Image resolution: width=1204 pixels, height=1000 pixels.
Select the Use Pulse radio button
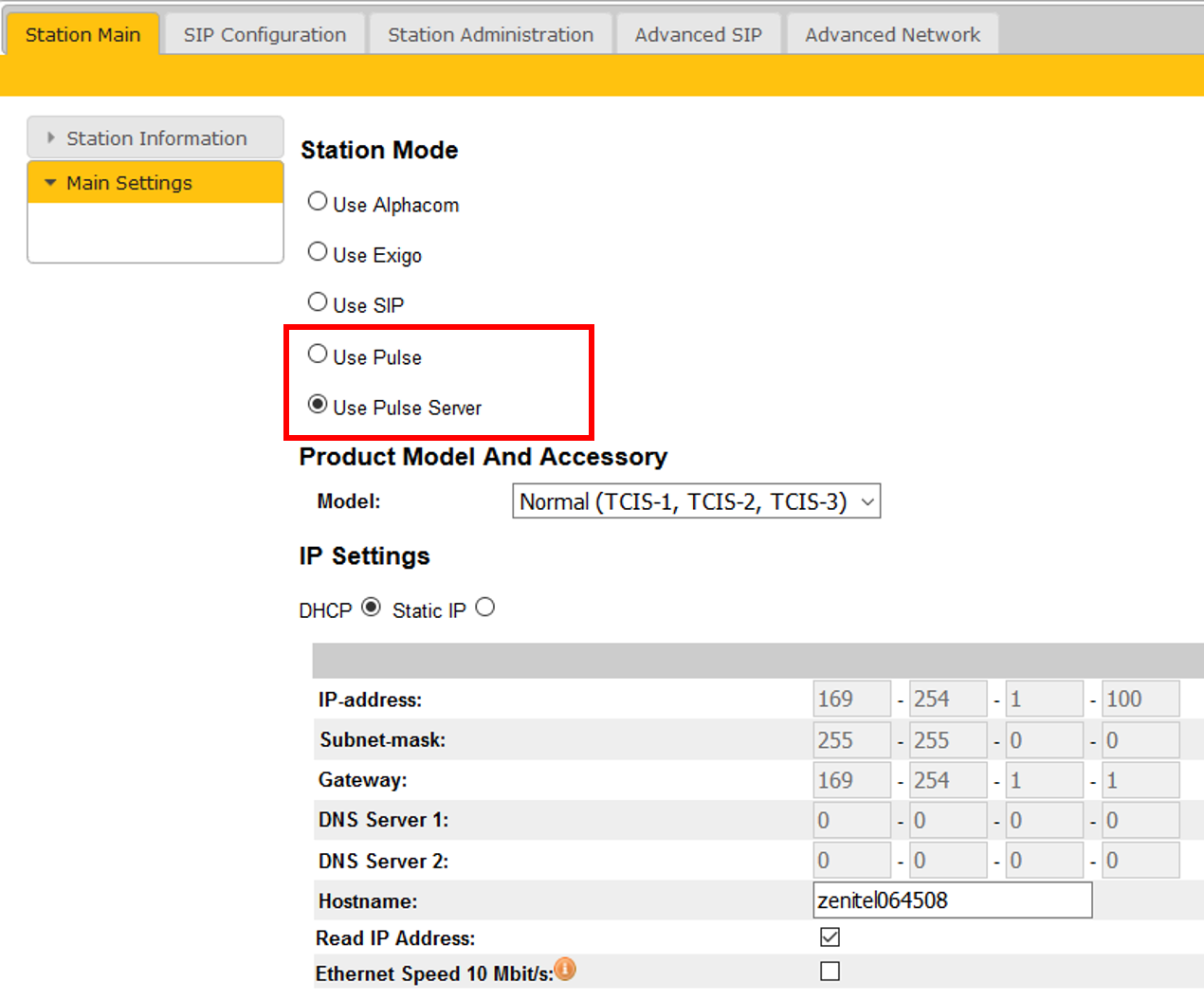(318, 355)
